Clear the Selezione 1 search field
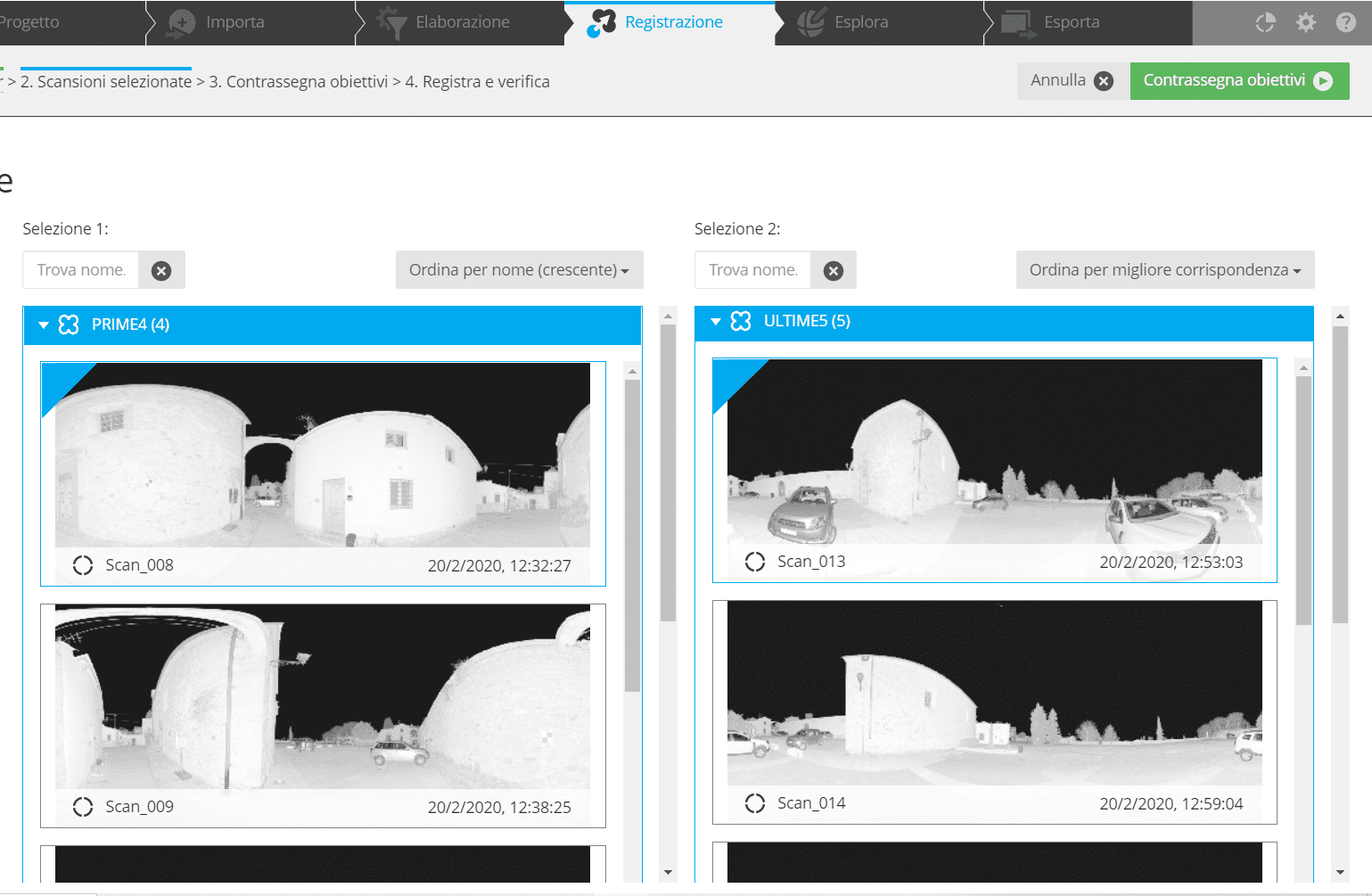The image size is (1372, 896). click(x=161, y=271)
